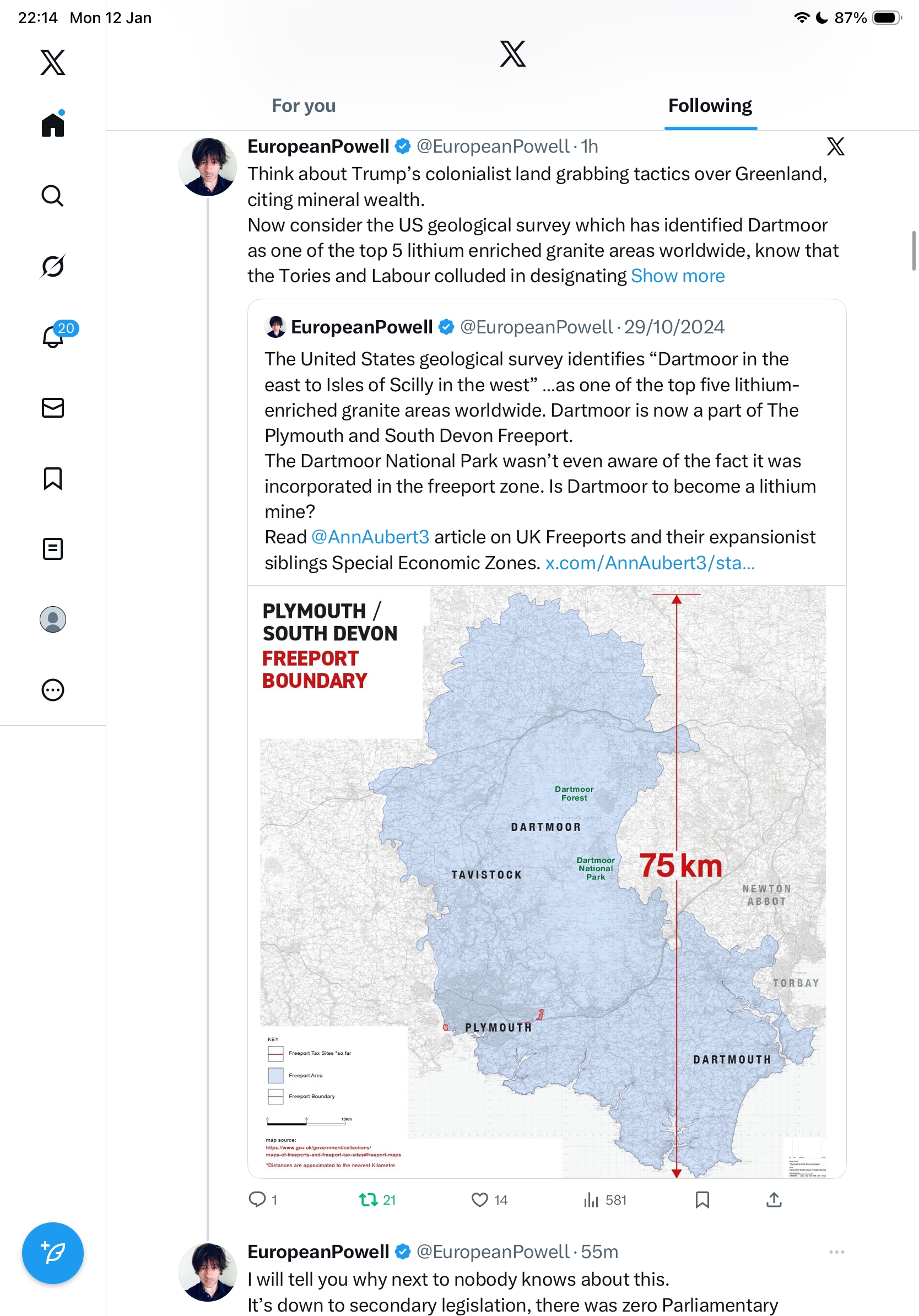The image size is (919, 1316).
Task: Open the @AnnAubert3 mention link
Action: pos(370,537)
